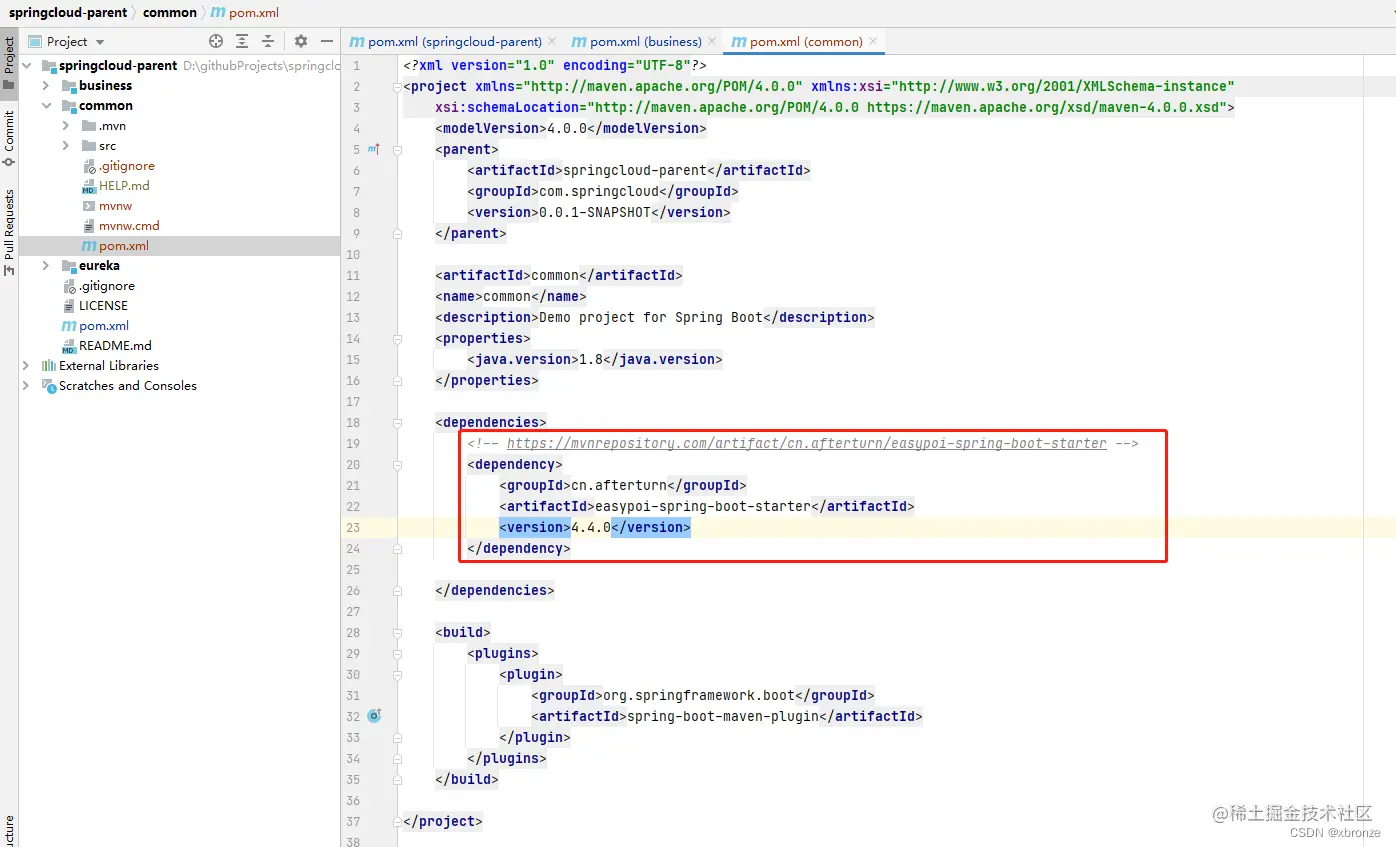1396x847 pixels.
Task: Select Scratches and Consoles node
Action: tap(127, 386)
